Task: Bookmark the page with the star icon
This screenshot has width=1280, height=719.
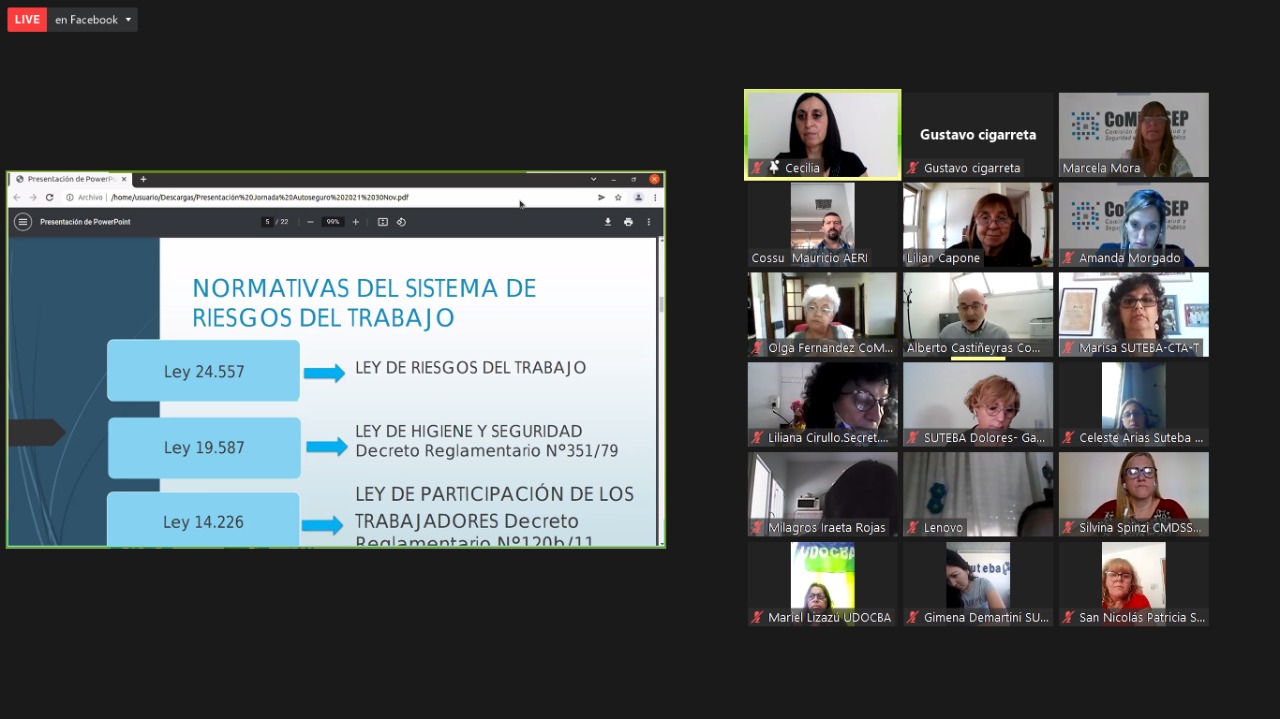Action: 618,198
